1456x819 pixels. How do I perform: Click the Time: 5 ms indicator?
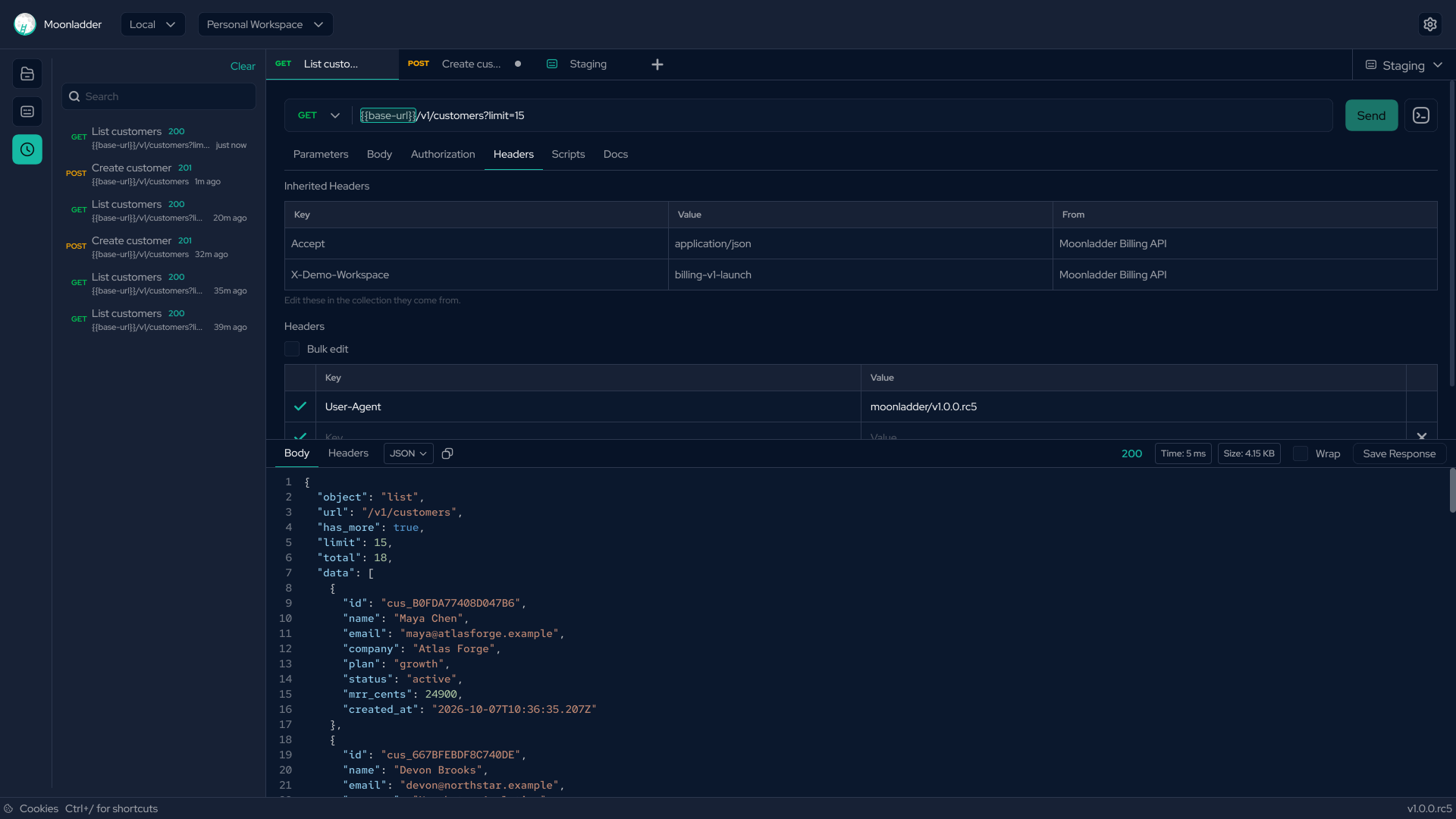click(x=1183, y=453)
